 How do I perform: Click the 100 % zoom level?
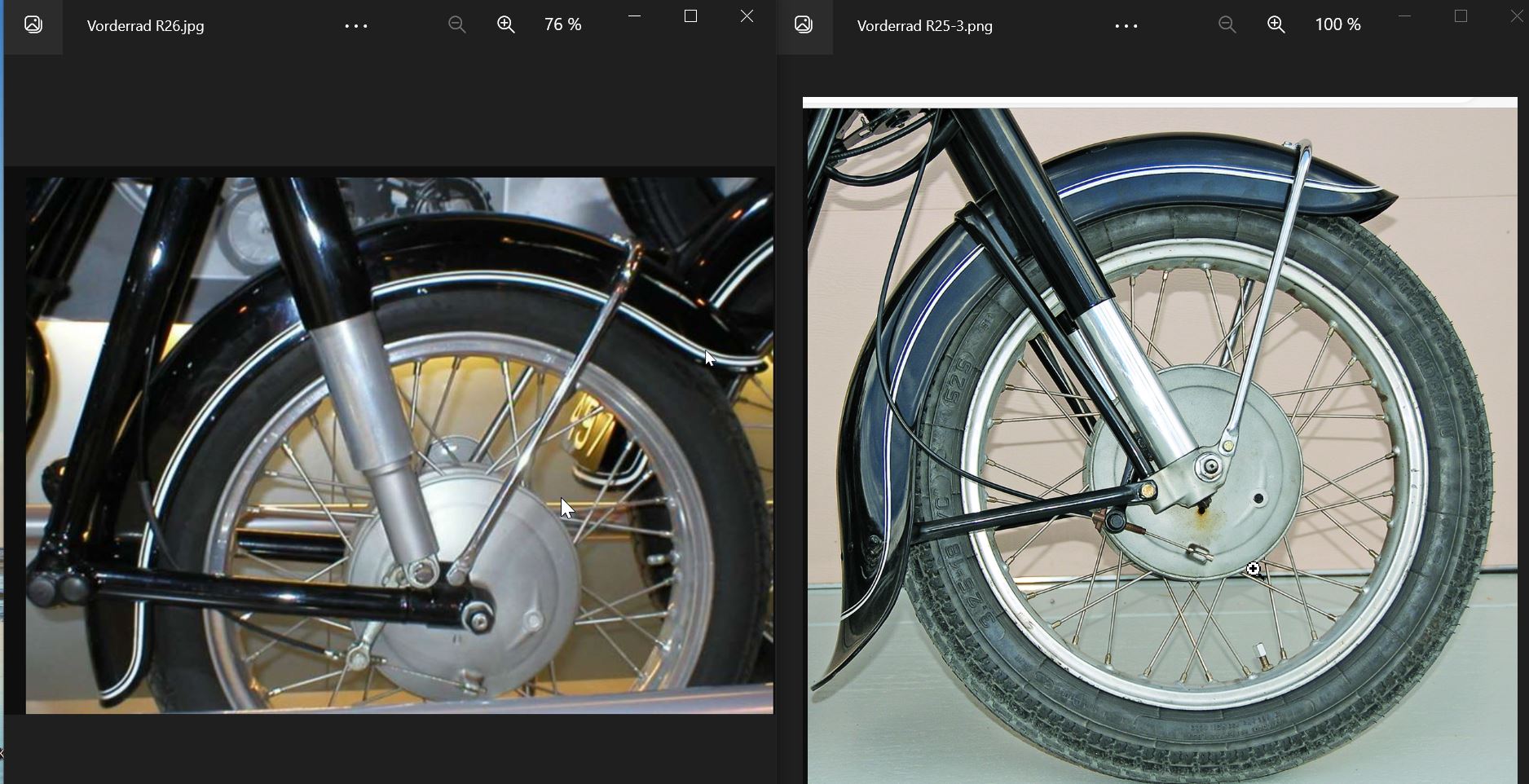tap(1338, 25)
